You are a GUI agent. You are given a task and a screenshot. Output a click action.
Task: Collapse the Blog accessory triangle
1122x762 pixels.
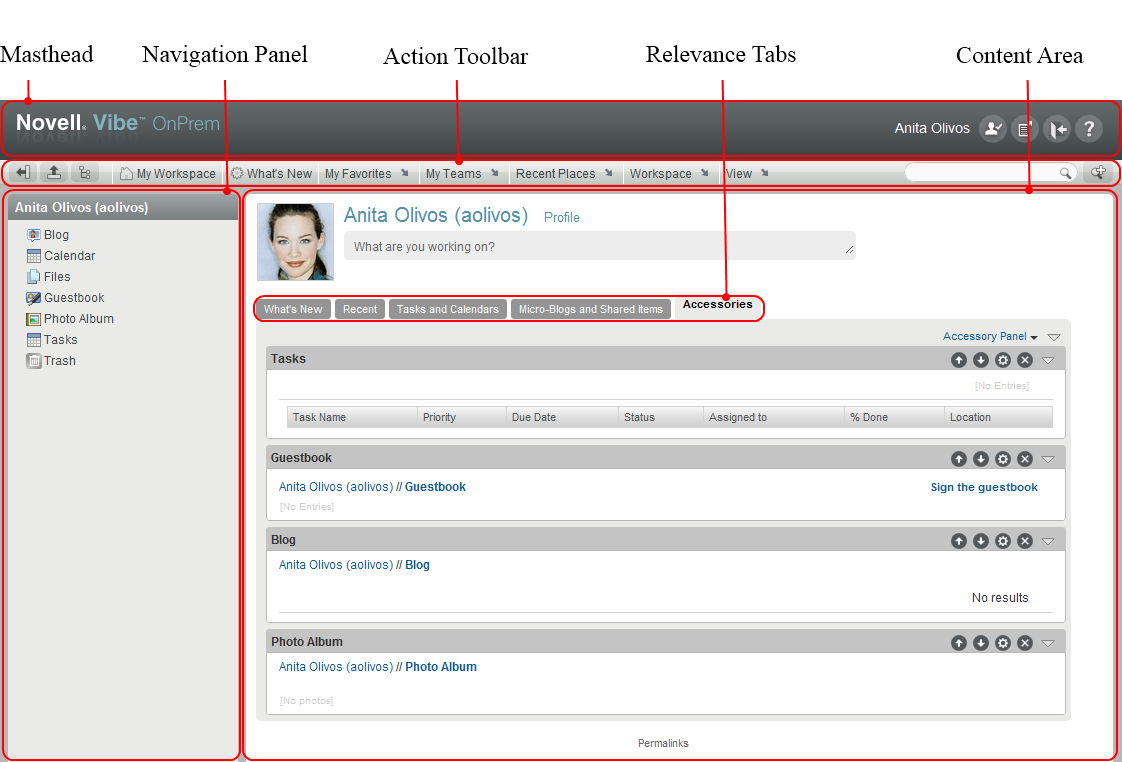pyautogui.click(x=1048, y=542)
